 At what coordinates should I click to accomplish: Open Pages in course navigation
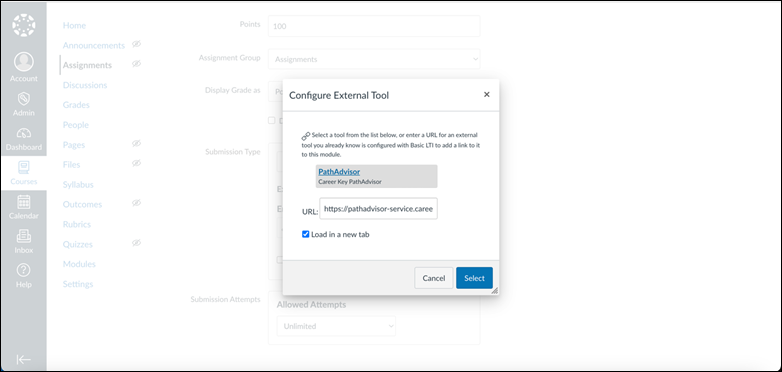(74, 145)
